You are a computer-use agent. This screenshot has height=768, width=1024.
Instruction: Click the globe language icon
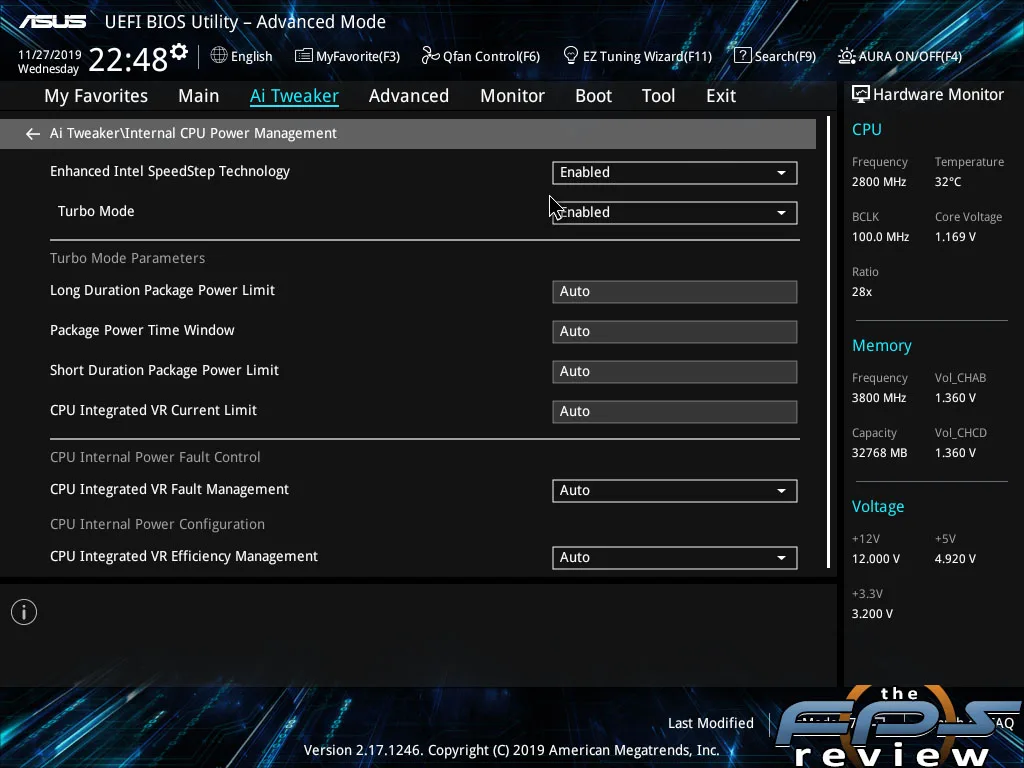coord(219,56)
